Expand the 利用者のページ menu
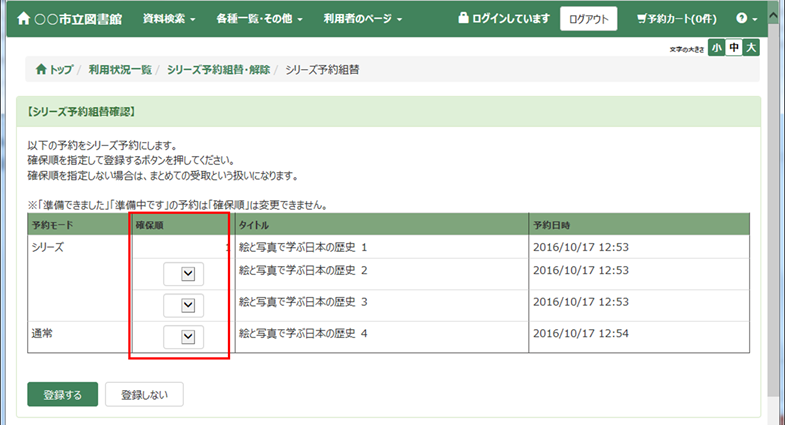The image size is (812, 443). (363, 19)
